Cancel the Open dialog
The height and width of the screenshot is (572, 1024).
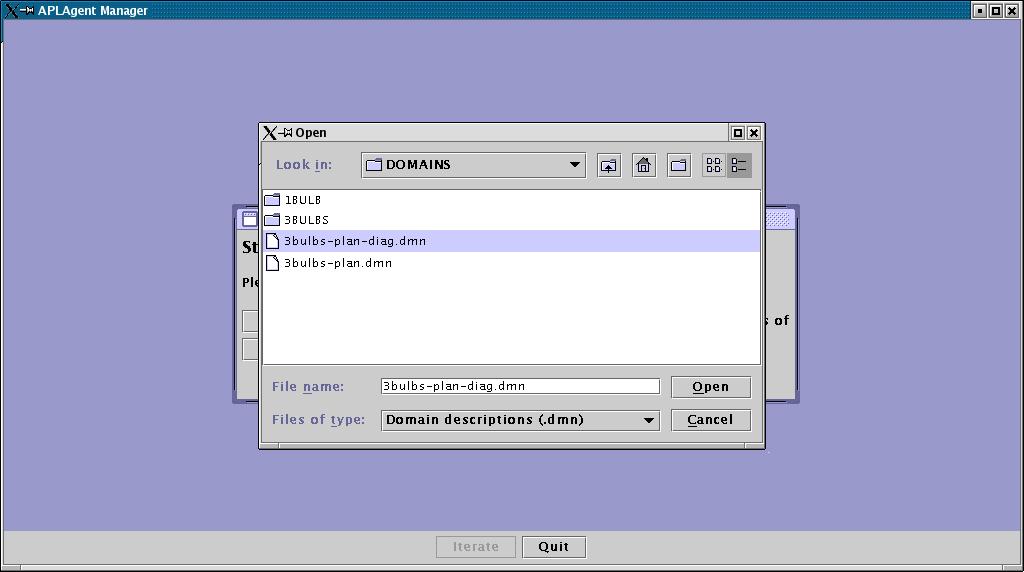click(710, 420)
